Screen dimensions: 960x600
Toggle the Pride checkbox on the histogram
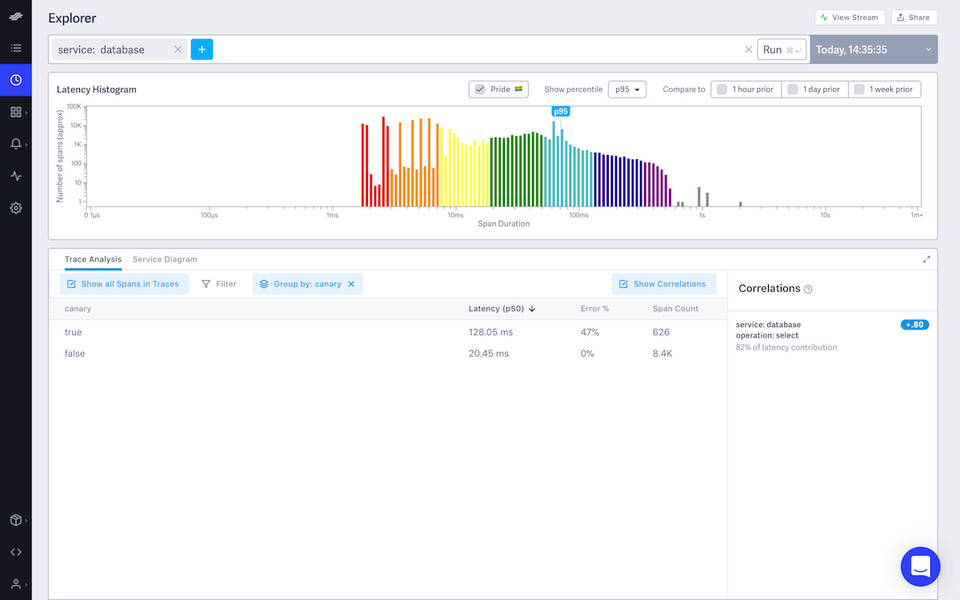[481, 89]
